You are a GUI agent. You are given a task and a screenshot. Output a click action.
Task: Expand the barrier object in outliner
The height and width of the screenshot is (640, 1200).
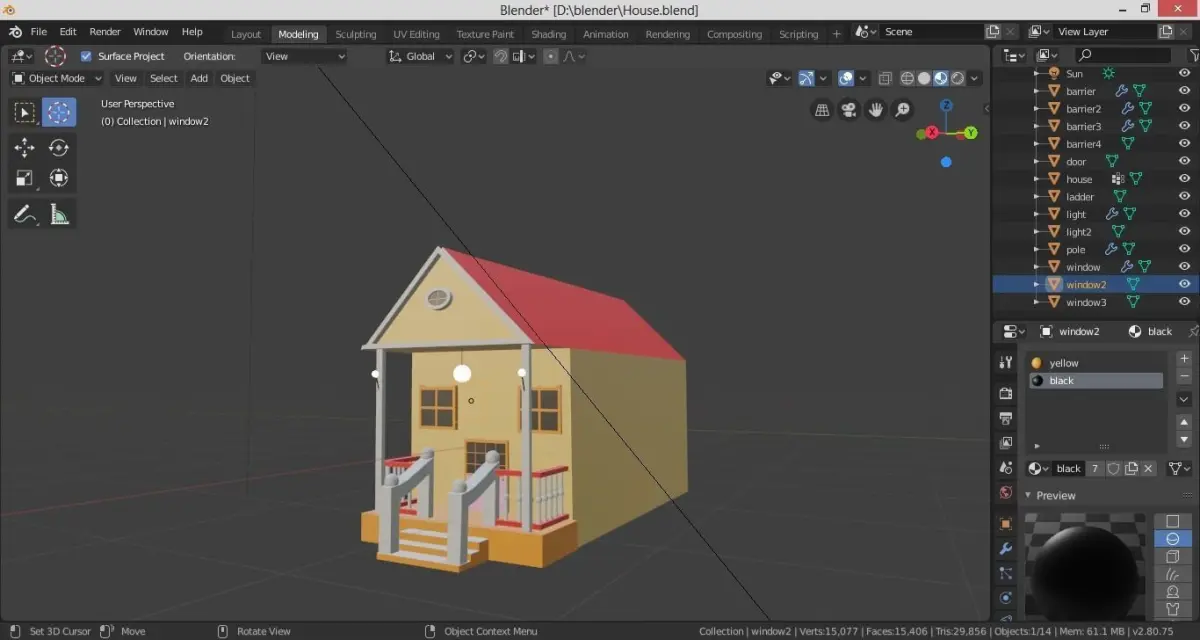[1036, 91]
